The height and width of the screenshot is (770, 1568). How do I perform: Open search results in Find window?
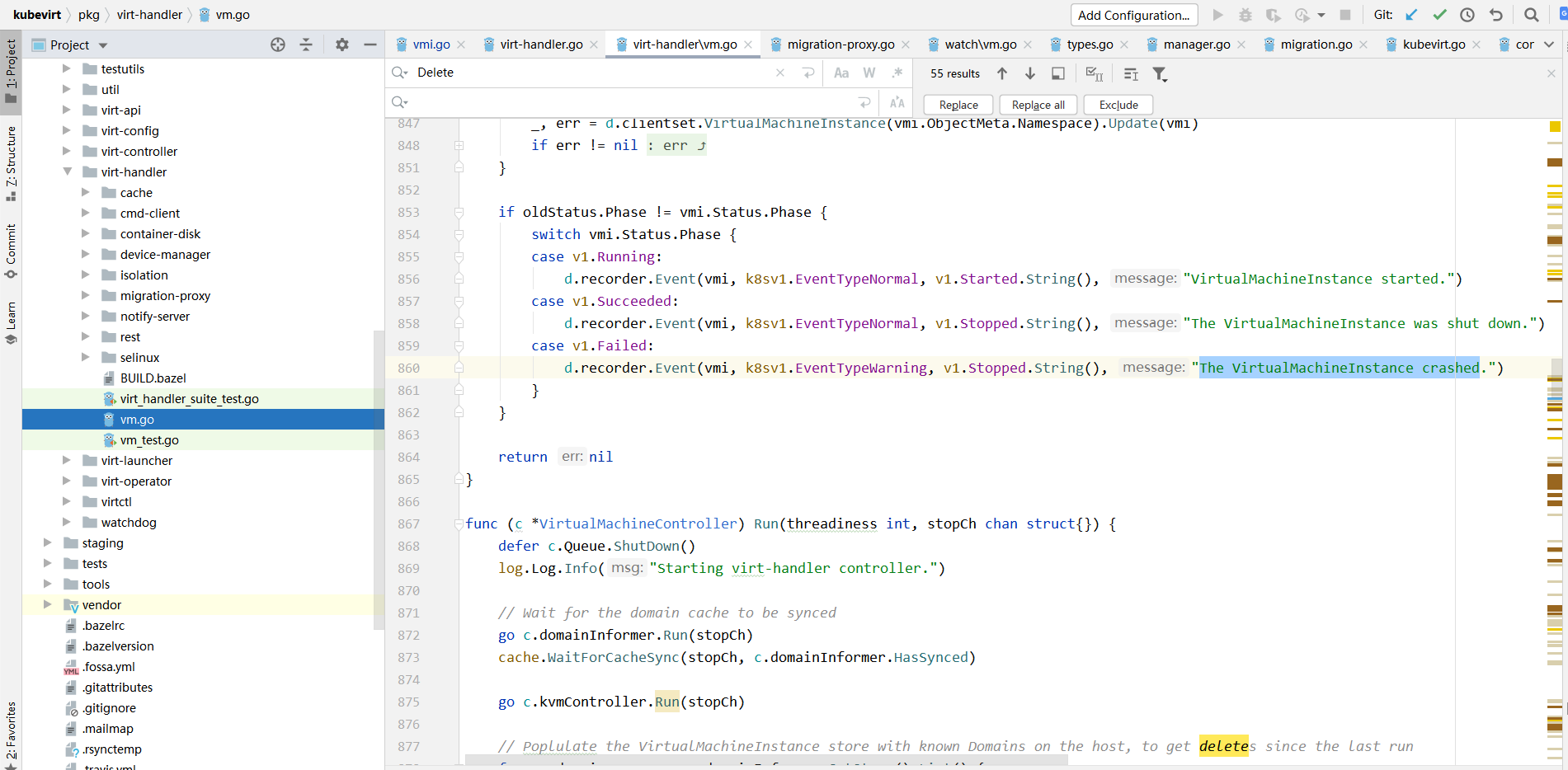[1058, 73]
